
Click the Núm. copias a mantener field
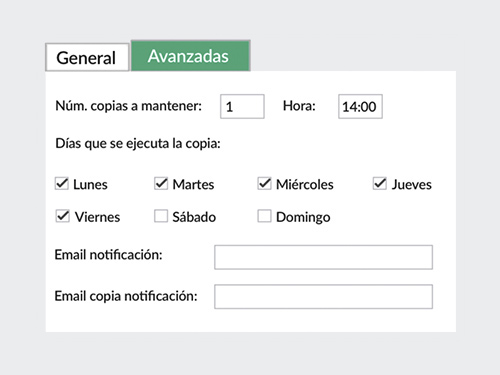pyautogui.click(x=242, y=106)
